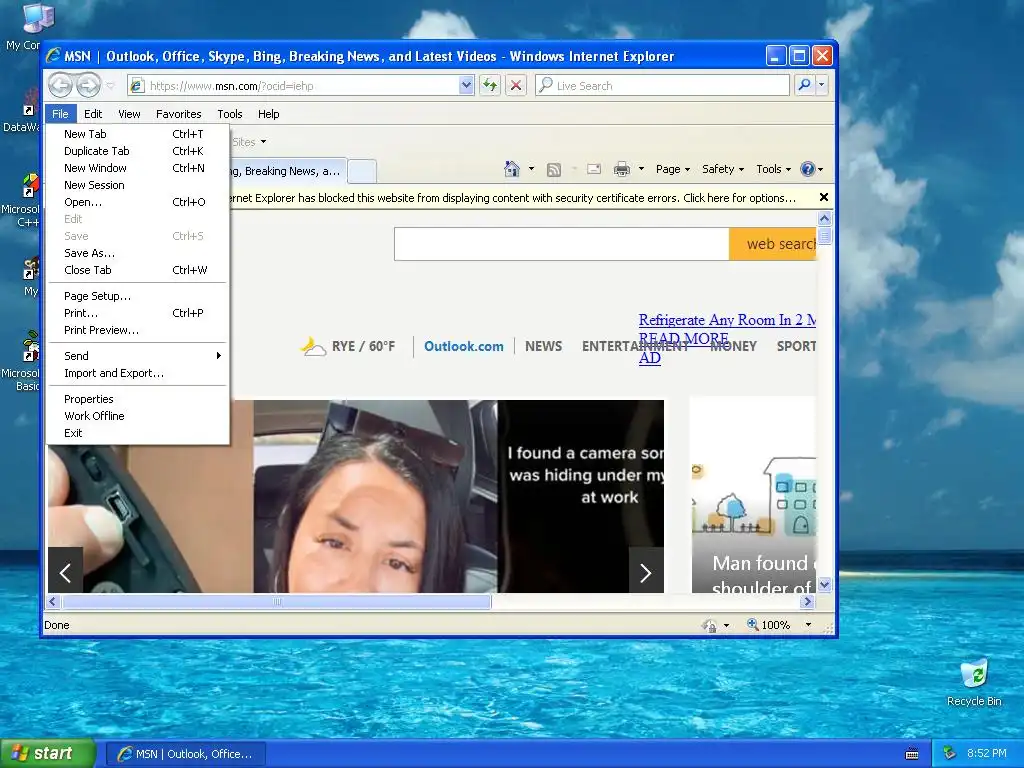Click the RSS Feeds toolbar icon

tap(553, 170)
